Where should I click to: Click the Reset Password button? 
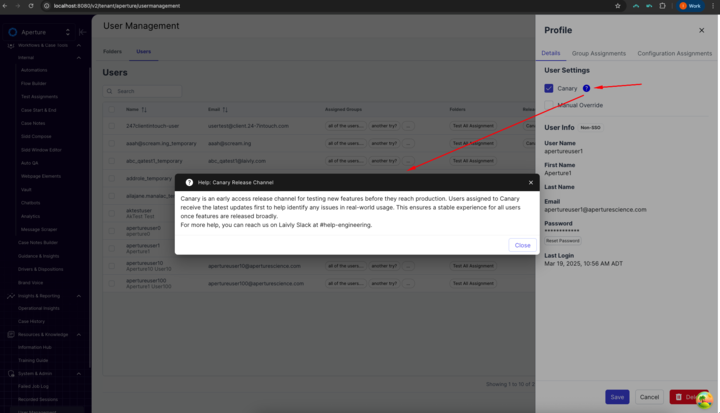point(562,241)
